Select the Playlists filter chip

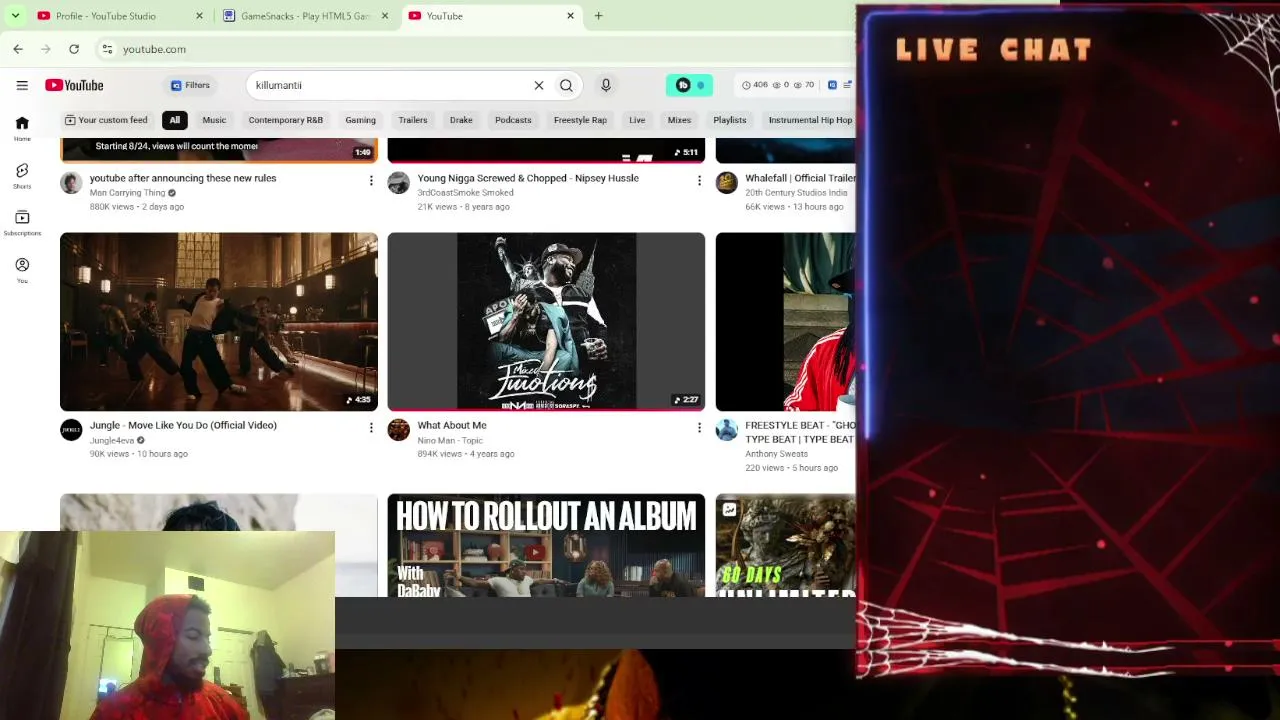[x=730, y=120]
